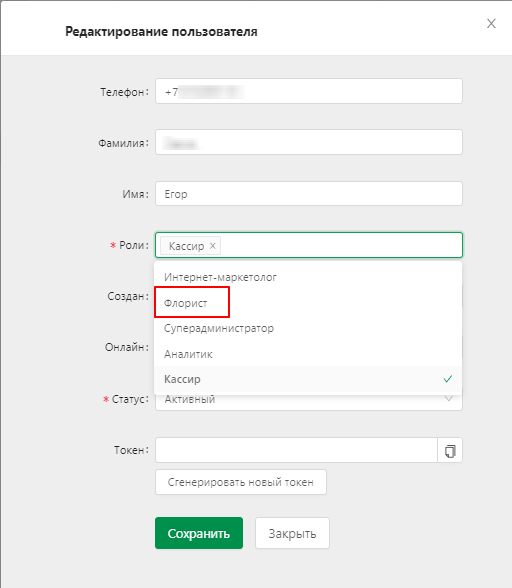Click the Закрыть button
Image resolution: width=512 pixels, height=588 pixels.
click(292, 533)
